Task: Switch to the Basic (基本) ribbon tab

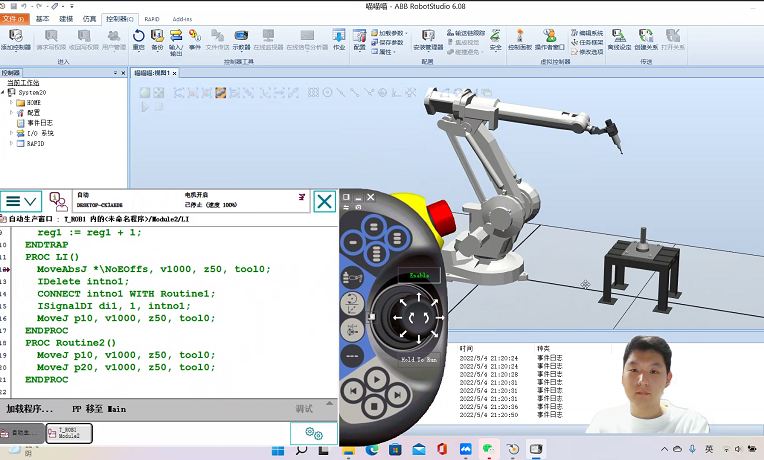Action: pyautogui.click(x=42, y=19)
